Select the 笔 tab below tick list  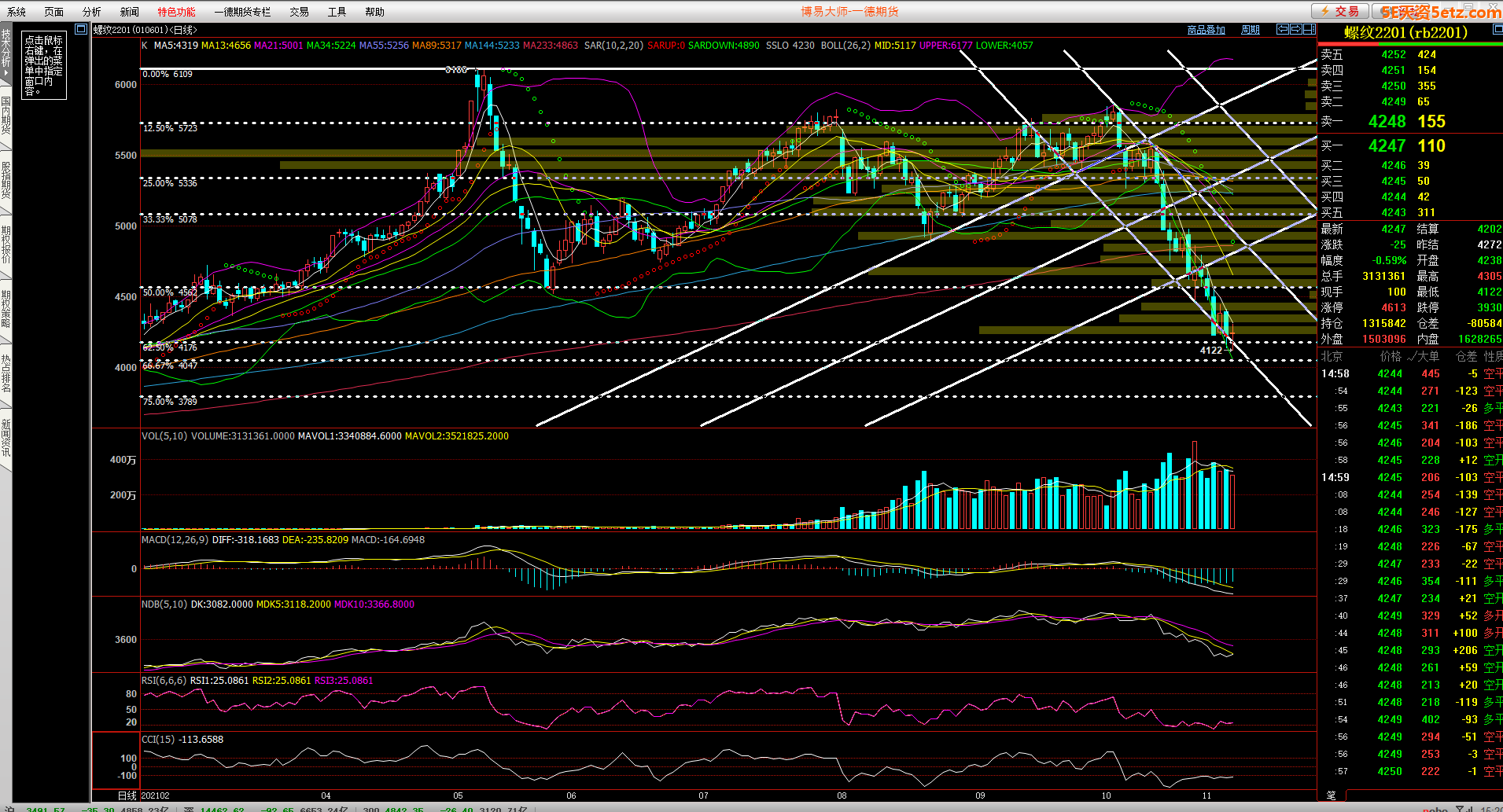click(1331, 795)
